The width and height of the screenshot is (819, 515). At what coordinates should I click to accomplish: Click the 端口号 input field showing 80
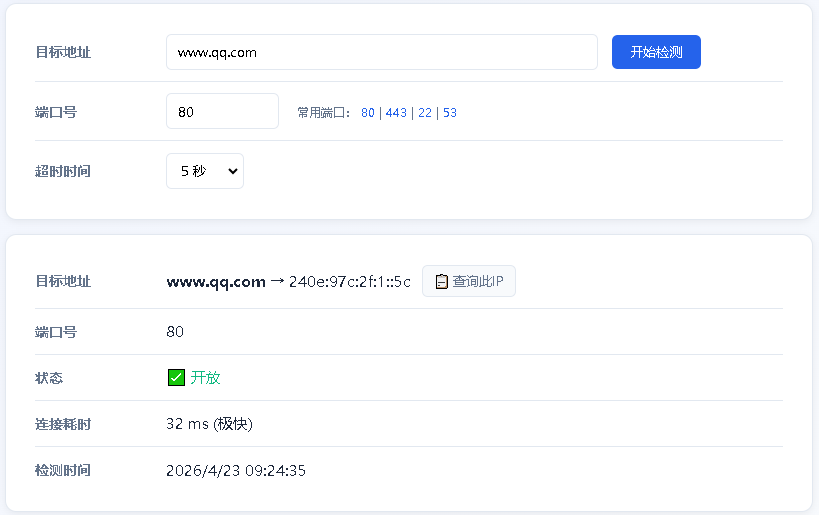[222, 112]
